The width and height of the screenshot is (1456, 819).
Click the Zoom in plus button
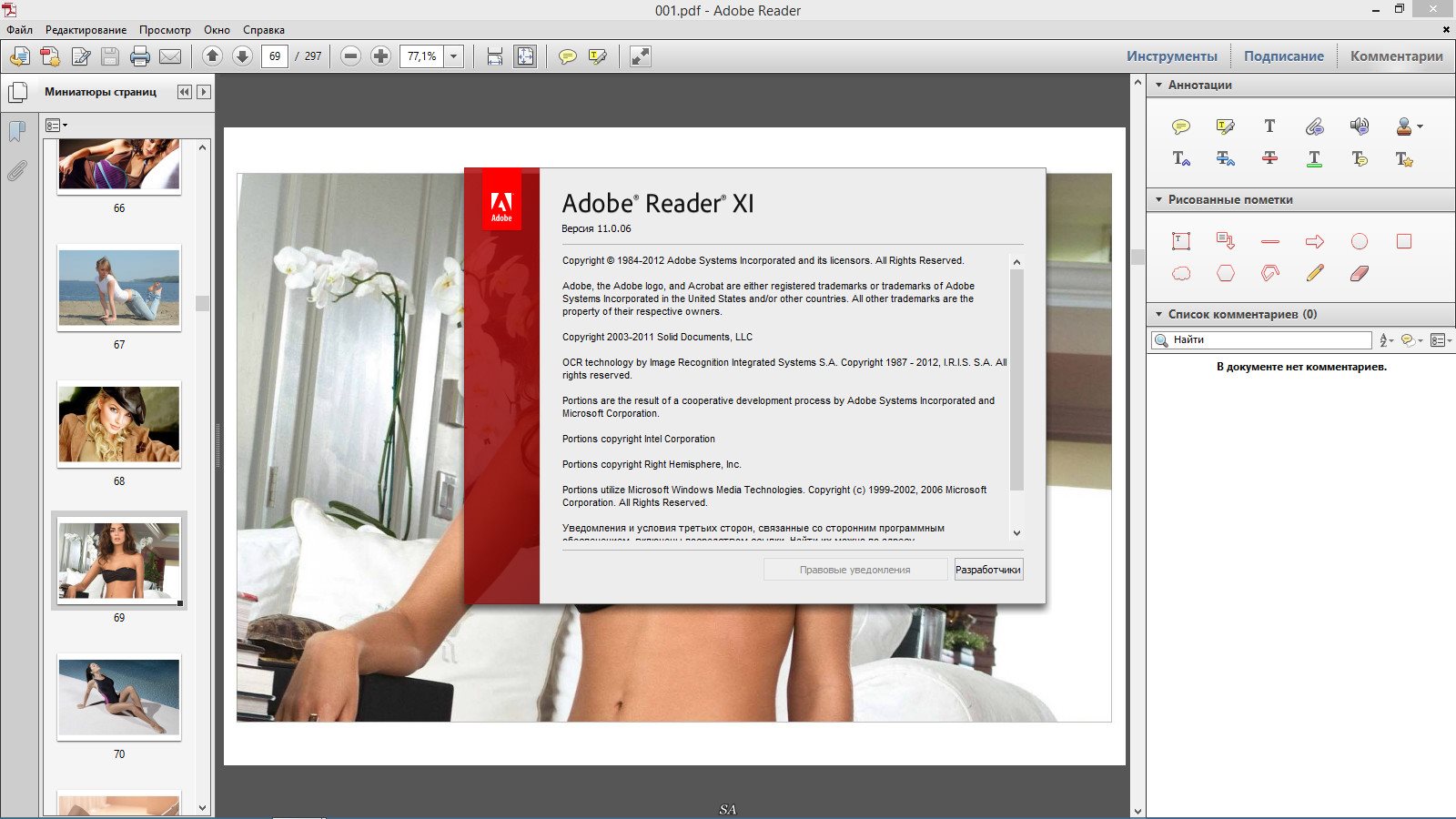click(380, 56)
